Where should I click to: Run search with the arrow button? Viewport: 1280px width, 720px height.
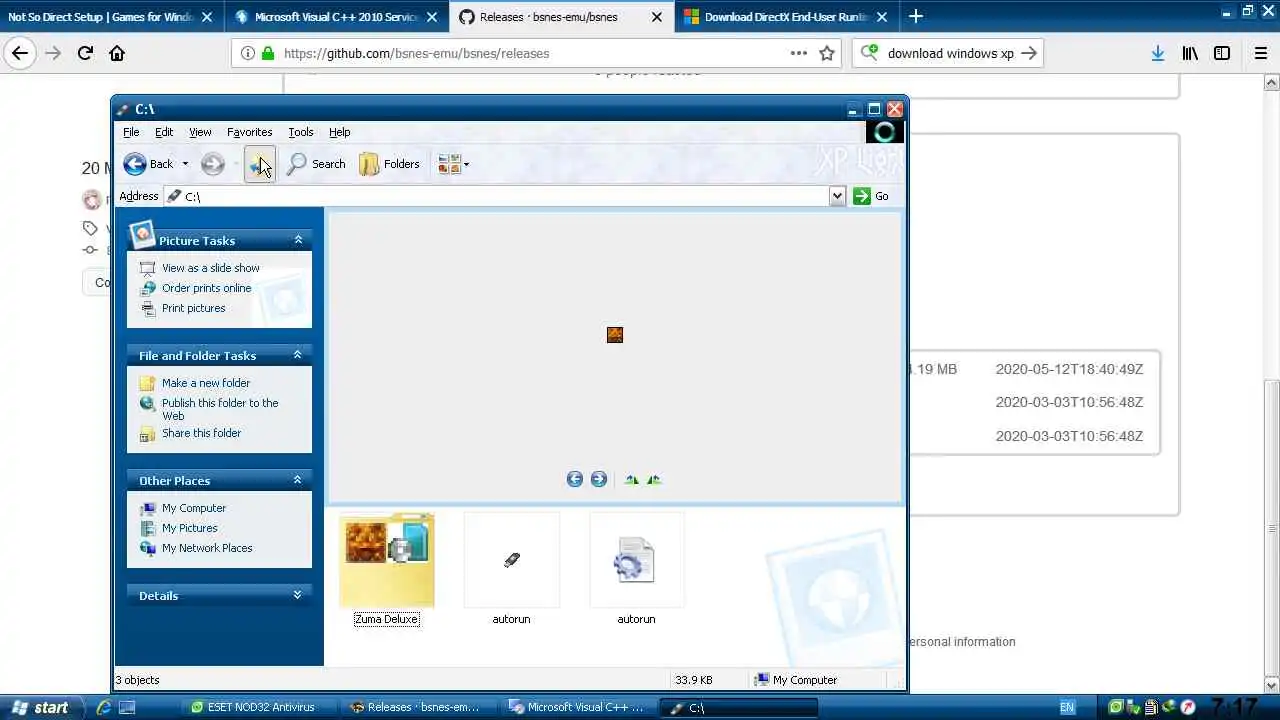point(1029,53)
